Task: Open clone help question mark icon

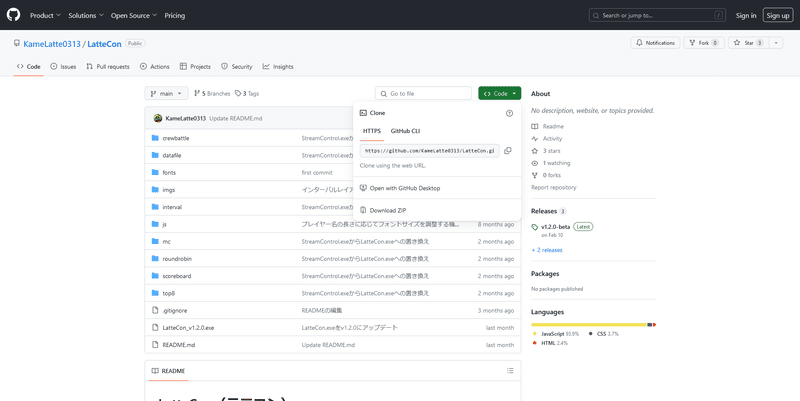Action: pyautogui.click(x=509, y=113)
